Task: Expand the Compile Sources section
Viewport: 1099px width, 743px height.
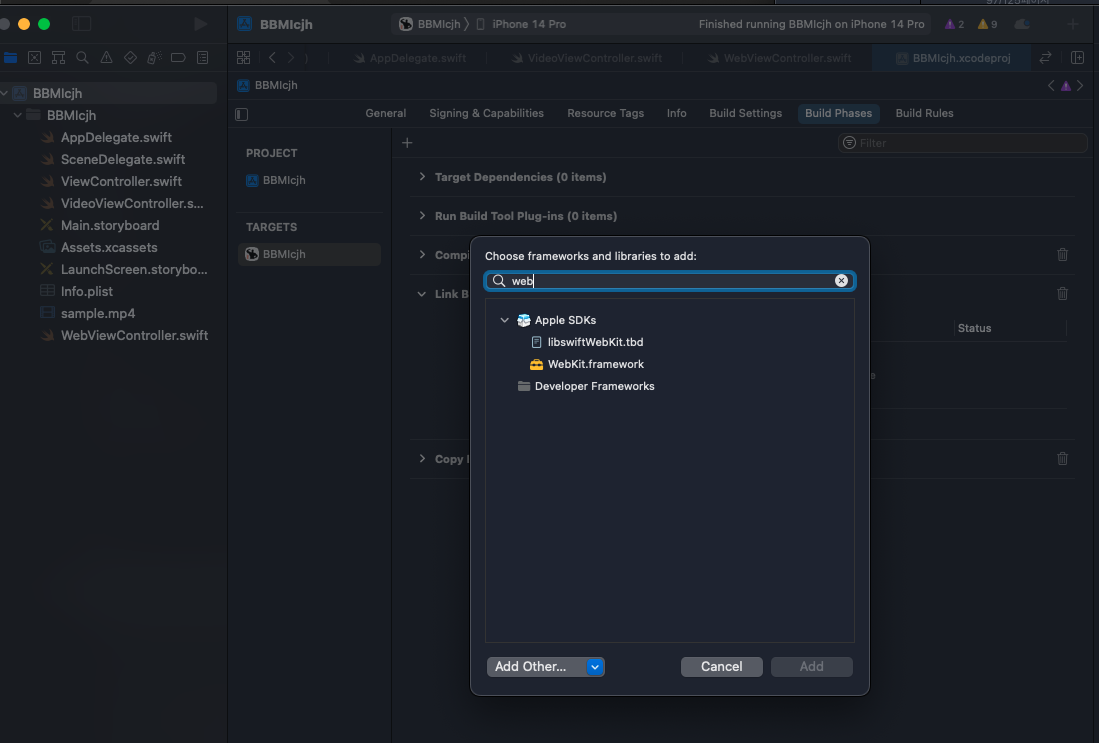Action: [x=422, y=254]
